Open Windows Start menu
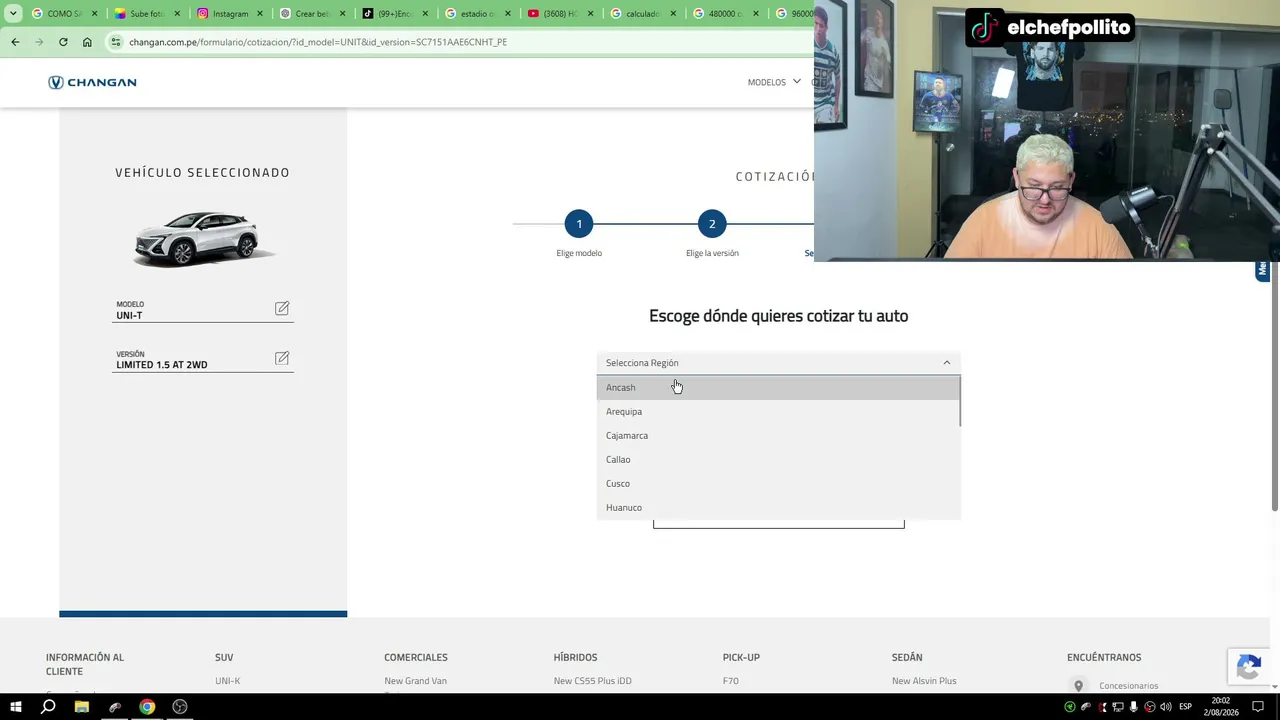The height and width of the screenshot is (720, 1280). [16, 707]
